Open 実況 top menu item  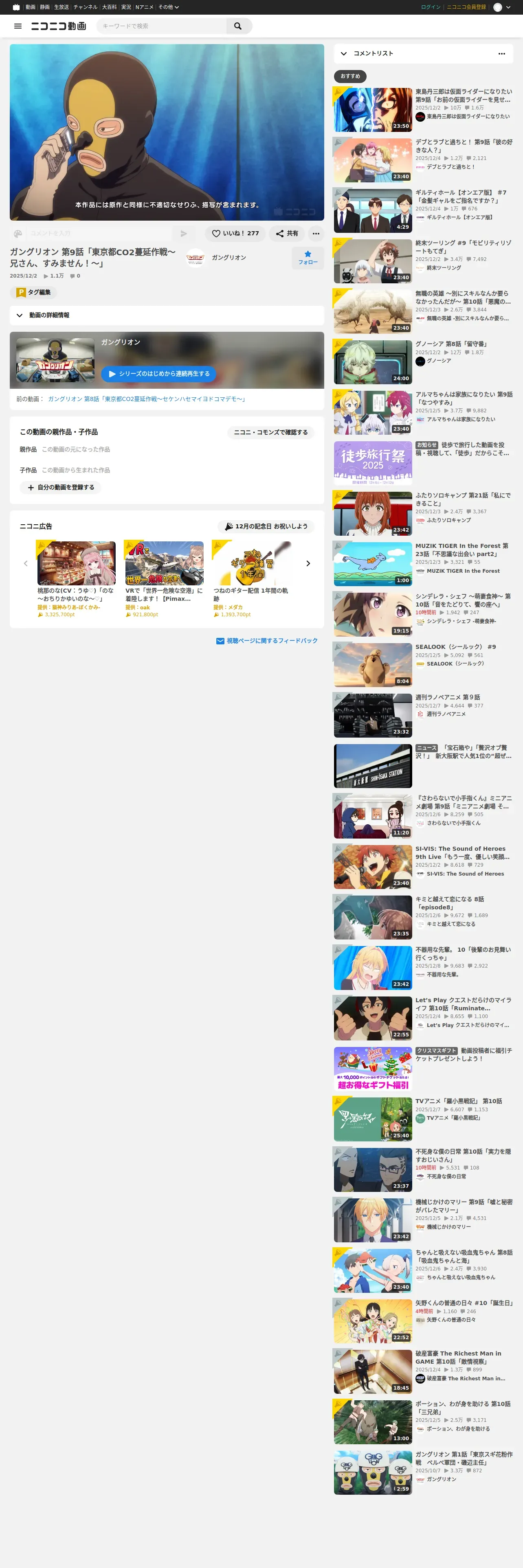[126, 7]
